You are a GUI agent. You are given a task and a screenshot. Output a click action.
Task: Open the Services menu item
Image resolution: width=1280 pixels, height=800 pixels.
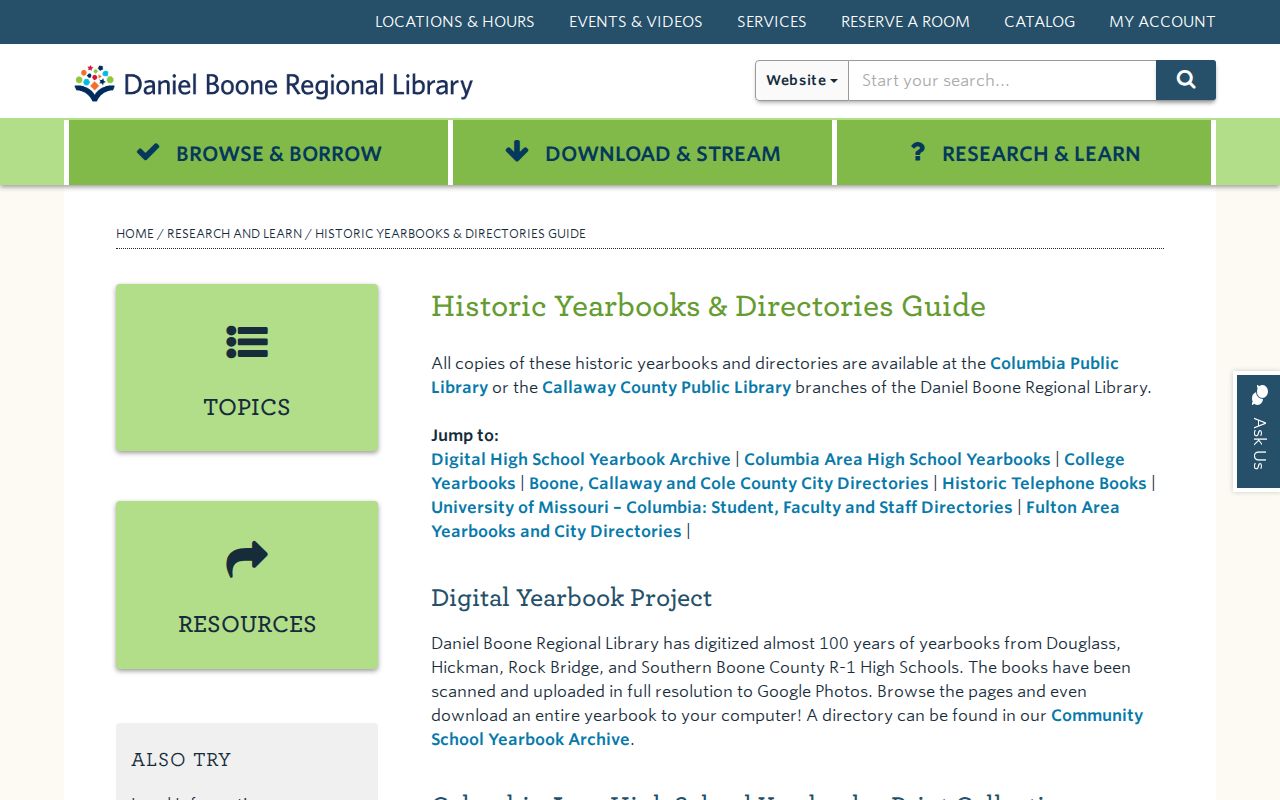point(772,21)
